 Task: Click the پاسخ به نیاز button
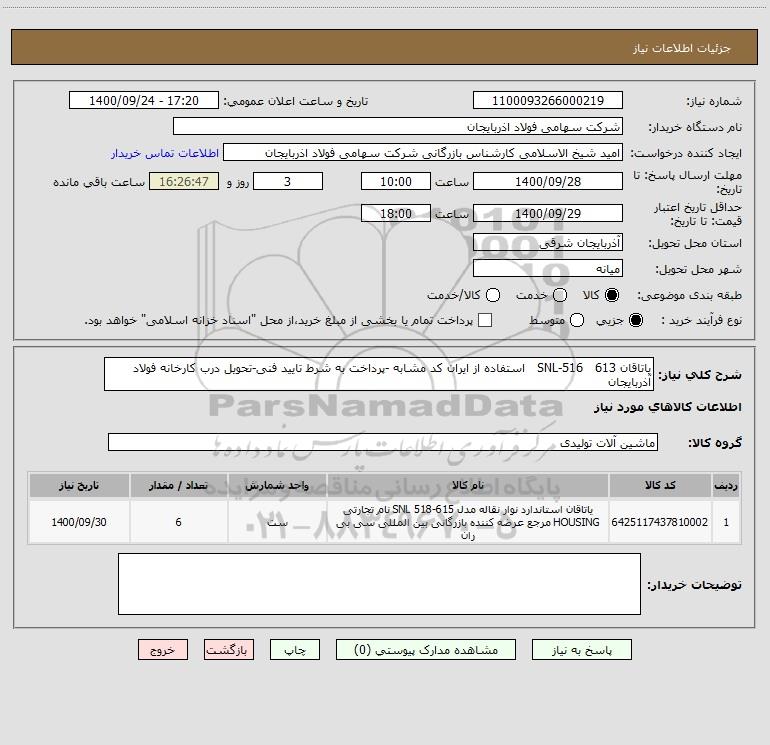[x=581, y=650]
